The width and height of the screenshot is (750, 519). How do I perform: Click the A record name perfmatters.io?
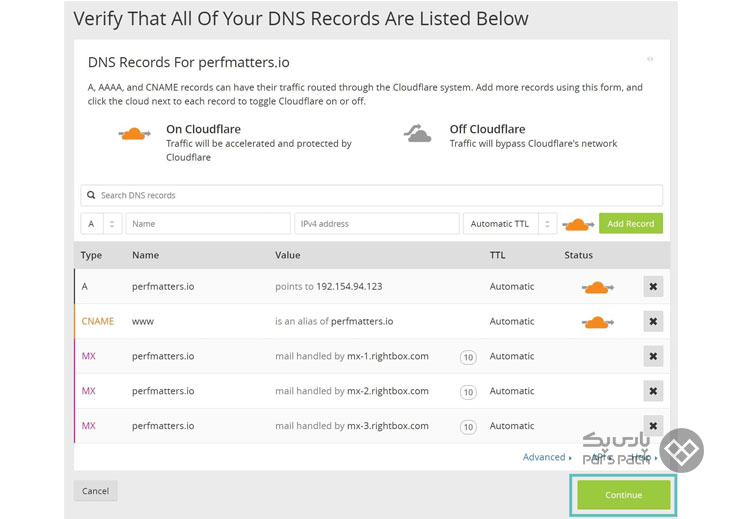pos(163,287)
